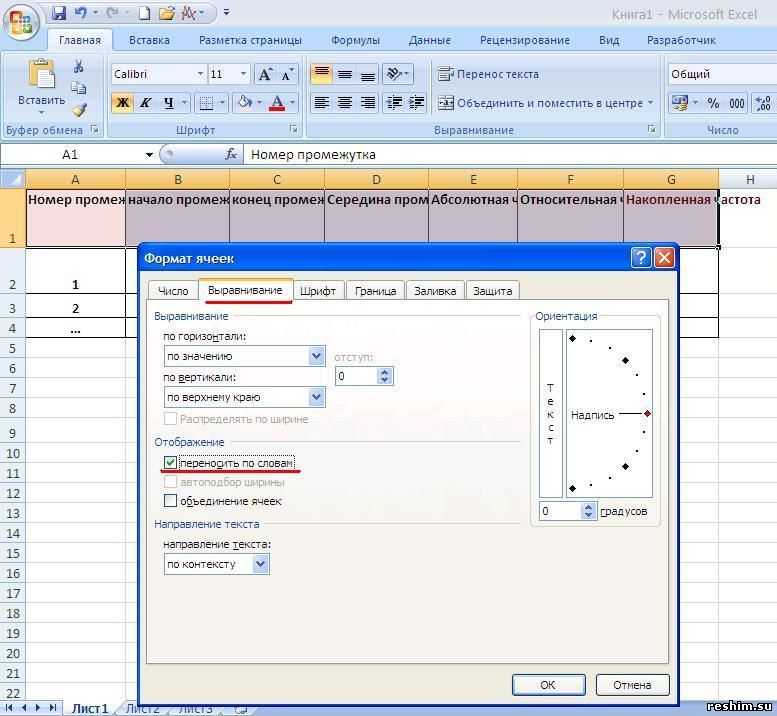Click the Paste (Вставить) icon
777x716 pixels.
point(42,74)
